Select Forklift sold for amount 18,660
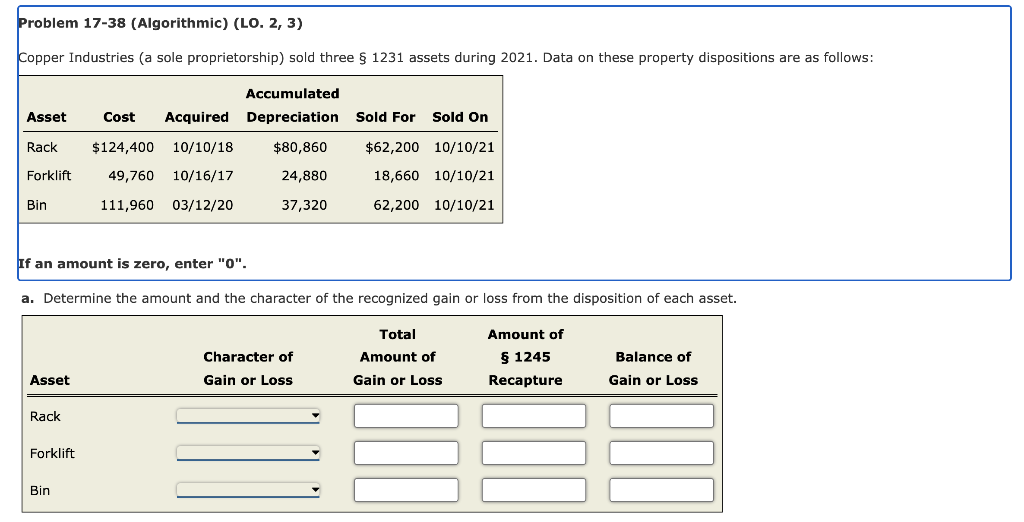The width and height of the screenshot is (1024, 522). 396,176
